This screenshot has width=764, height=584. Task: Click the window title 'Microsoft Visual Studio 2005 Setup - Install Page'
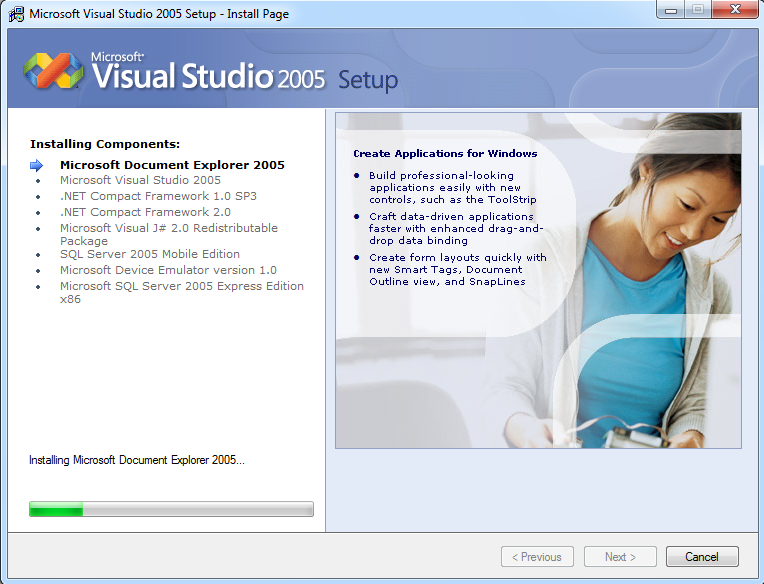coord(159,14)
